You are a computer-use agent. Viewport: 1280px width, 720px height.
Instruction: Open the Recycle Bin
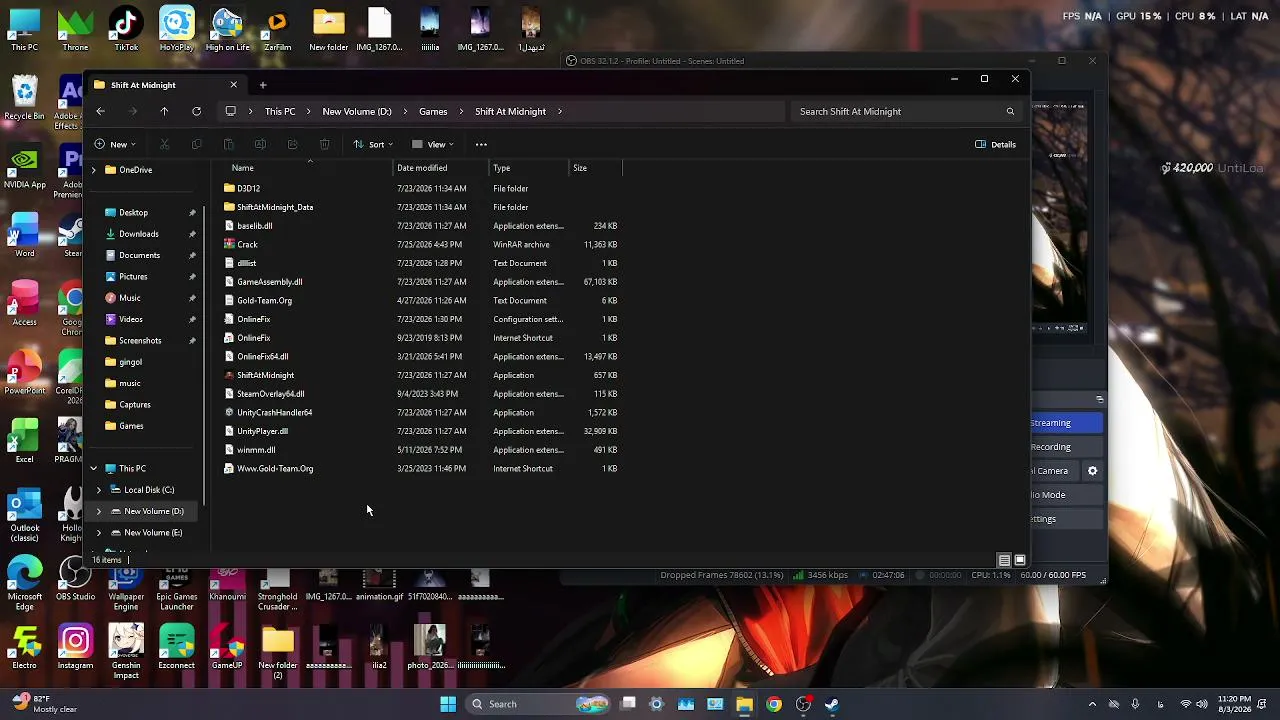click(24, 98)
